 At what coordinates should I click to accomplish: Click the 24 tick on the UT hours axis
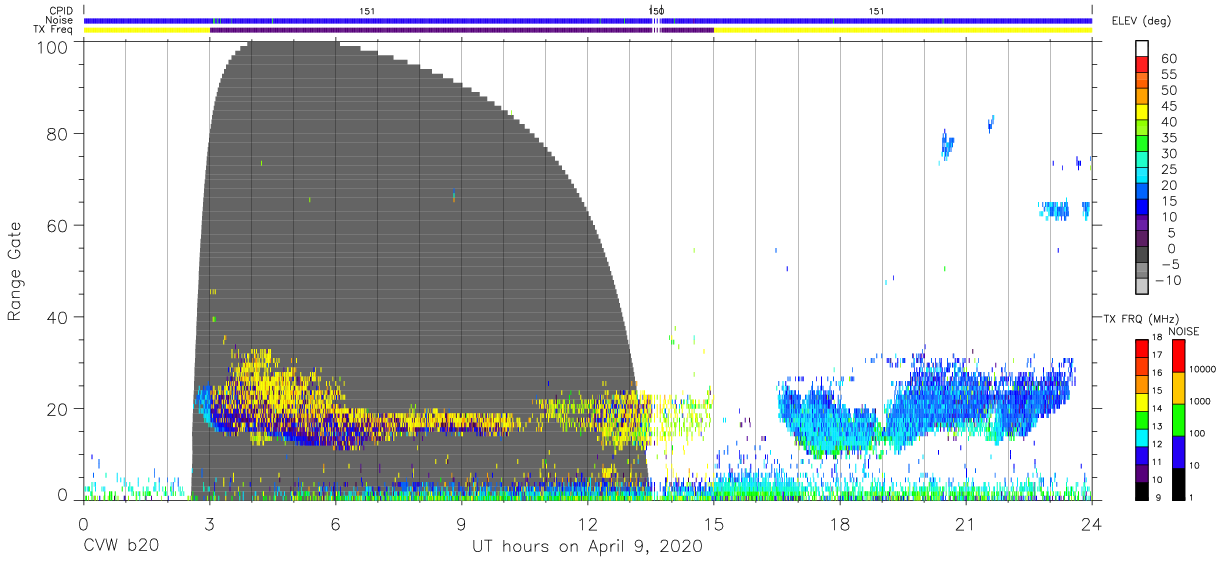click(x=1091, y=523)
